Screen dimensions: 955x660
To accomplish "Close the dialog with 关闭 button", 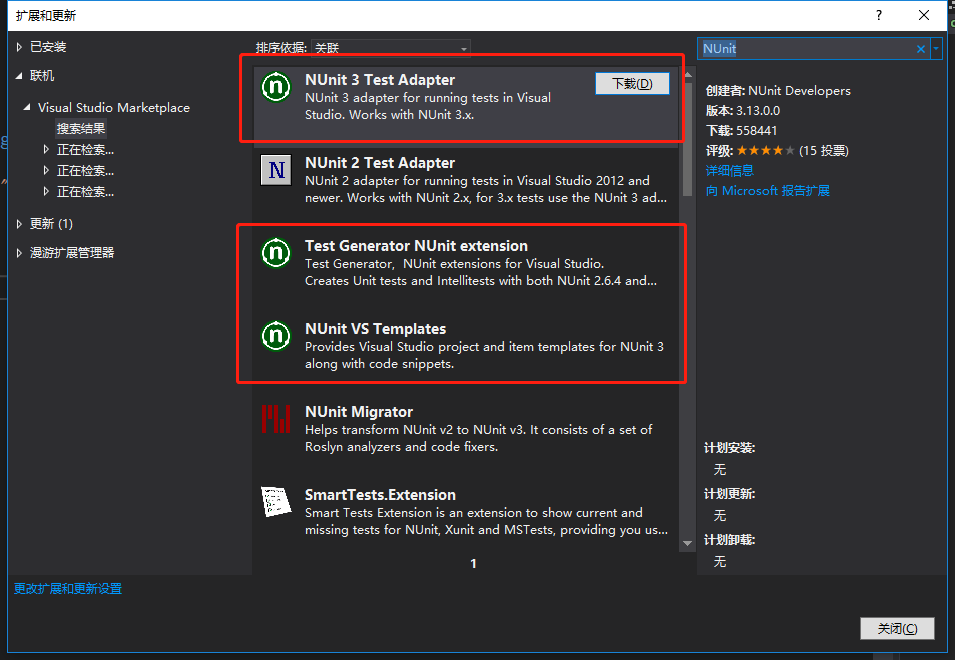I will 896,628.
